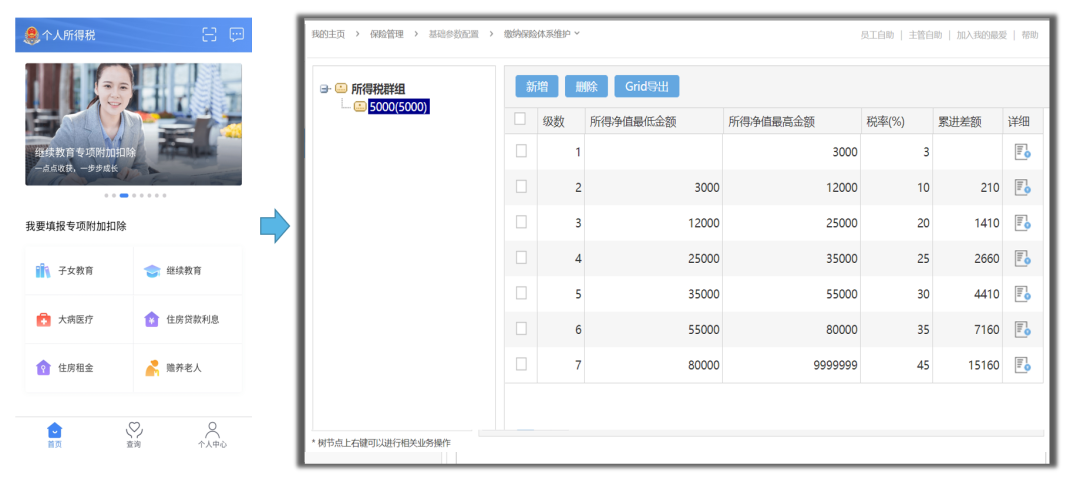Open the 缴纳保险体系维护 breadcrumb dropdown
1080x479 pixels.
[577, 33]
